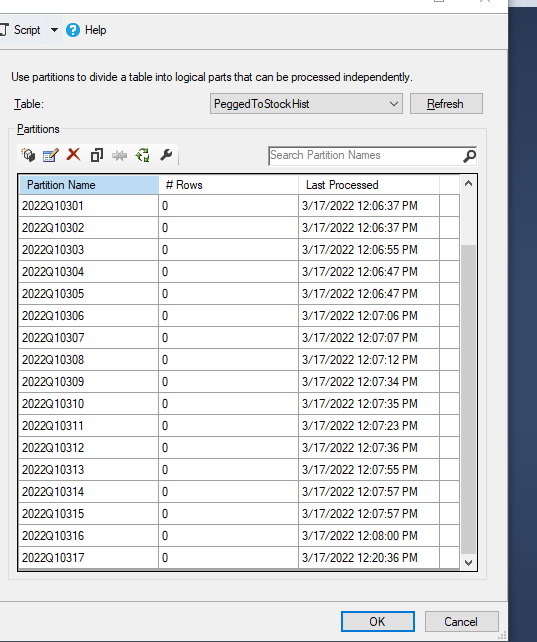Screen dimensions: 537x642
Task: Click the search magnifier icon
Action: click(x=469, y=156)
